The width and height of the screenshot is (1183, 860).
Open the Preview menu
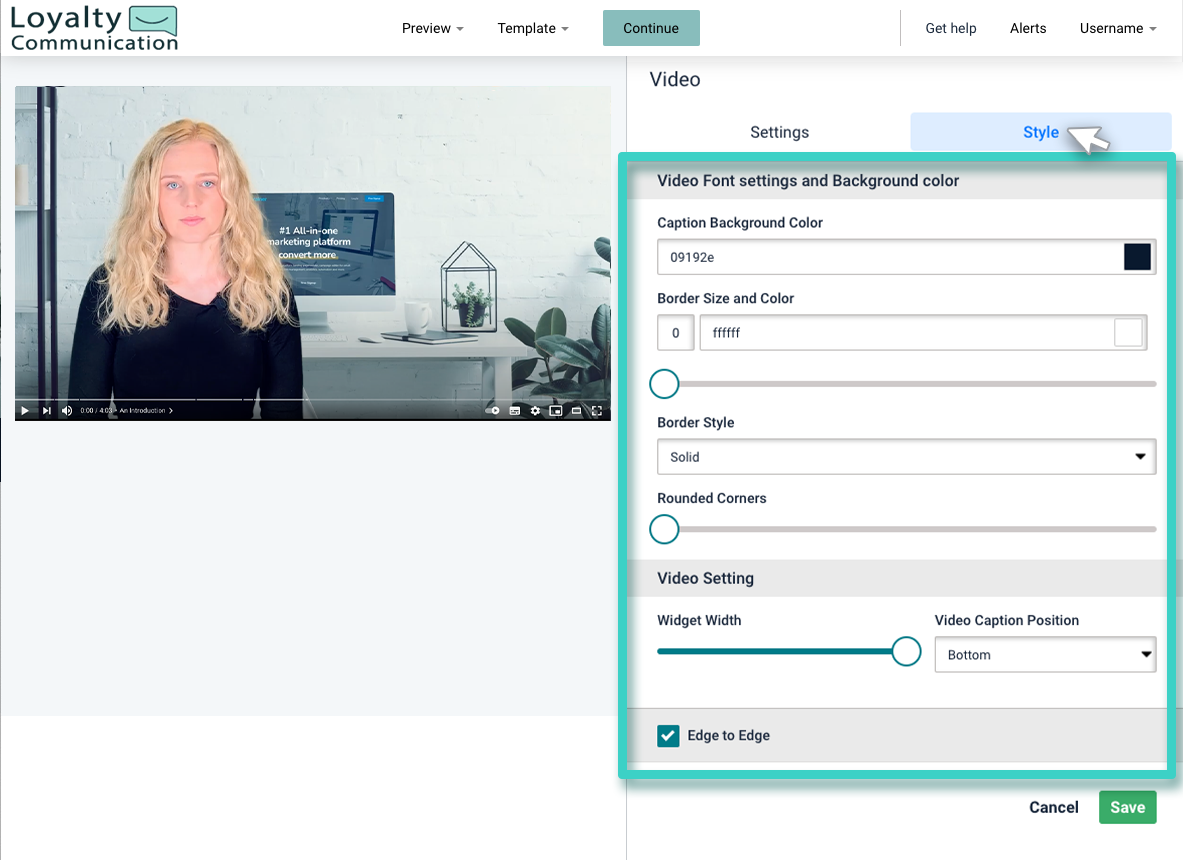tap(432, 28)
